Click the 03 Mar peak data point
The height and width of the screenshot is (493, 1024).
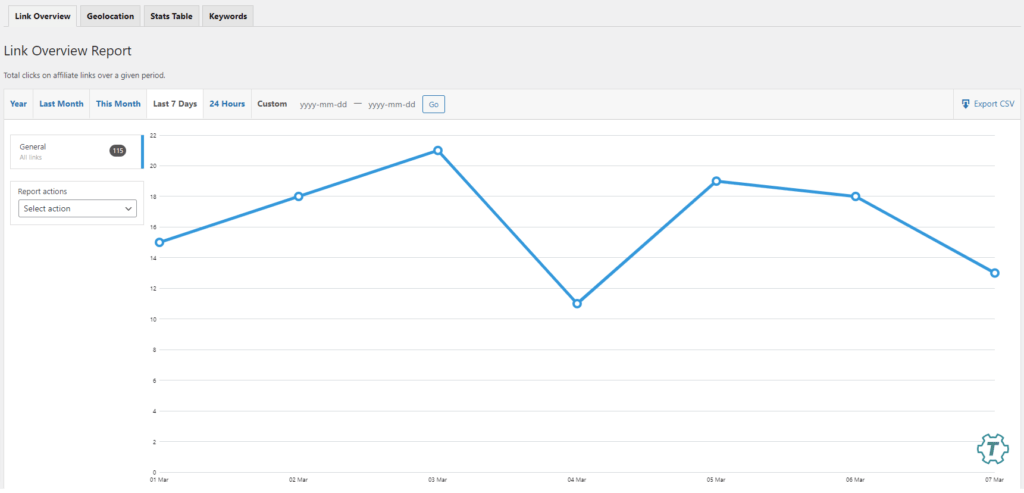point(438,151)
